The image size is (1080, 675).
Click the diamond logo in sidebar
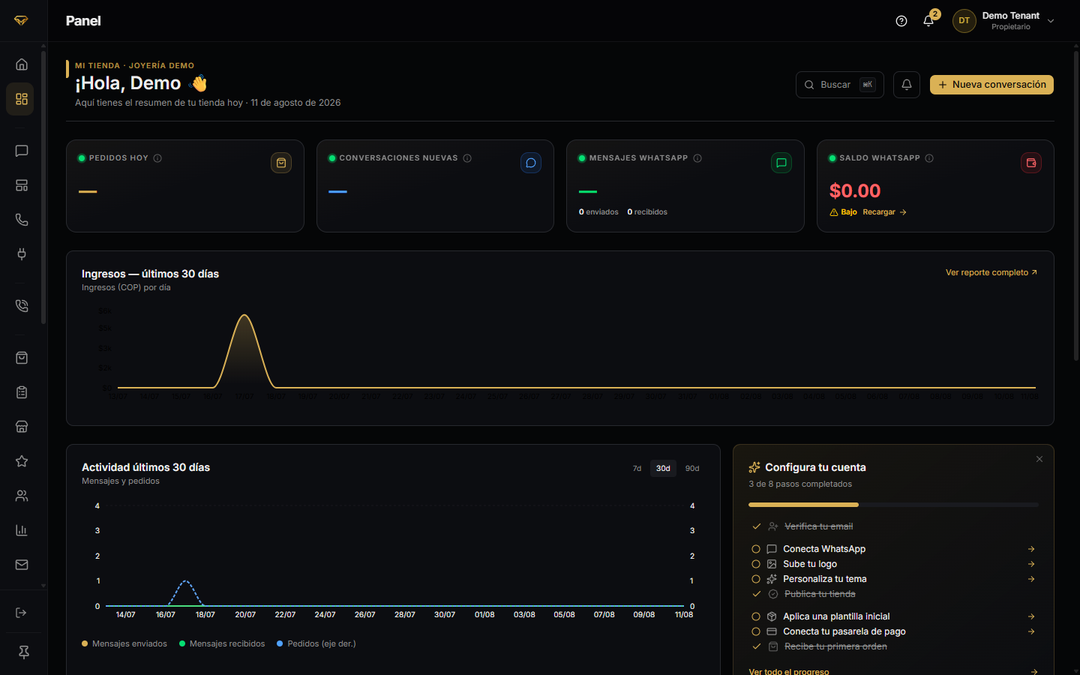[21, 21]
